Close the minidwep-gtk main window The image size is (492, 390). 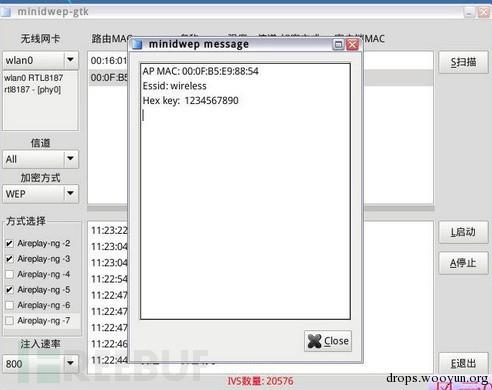point(483,13)
